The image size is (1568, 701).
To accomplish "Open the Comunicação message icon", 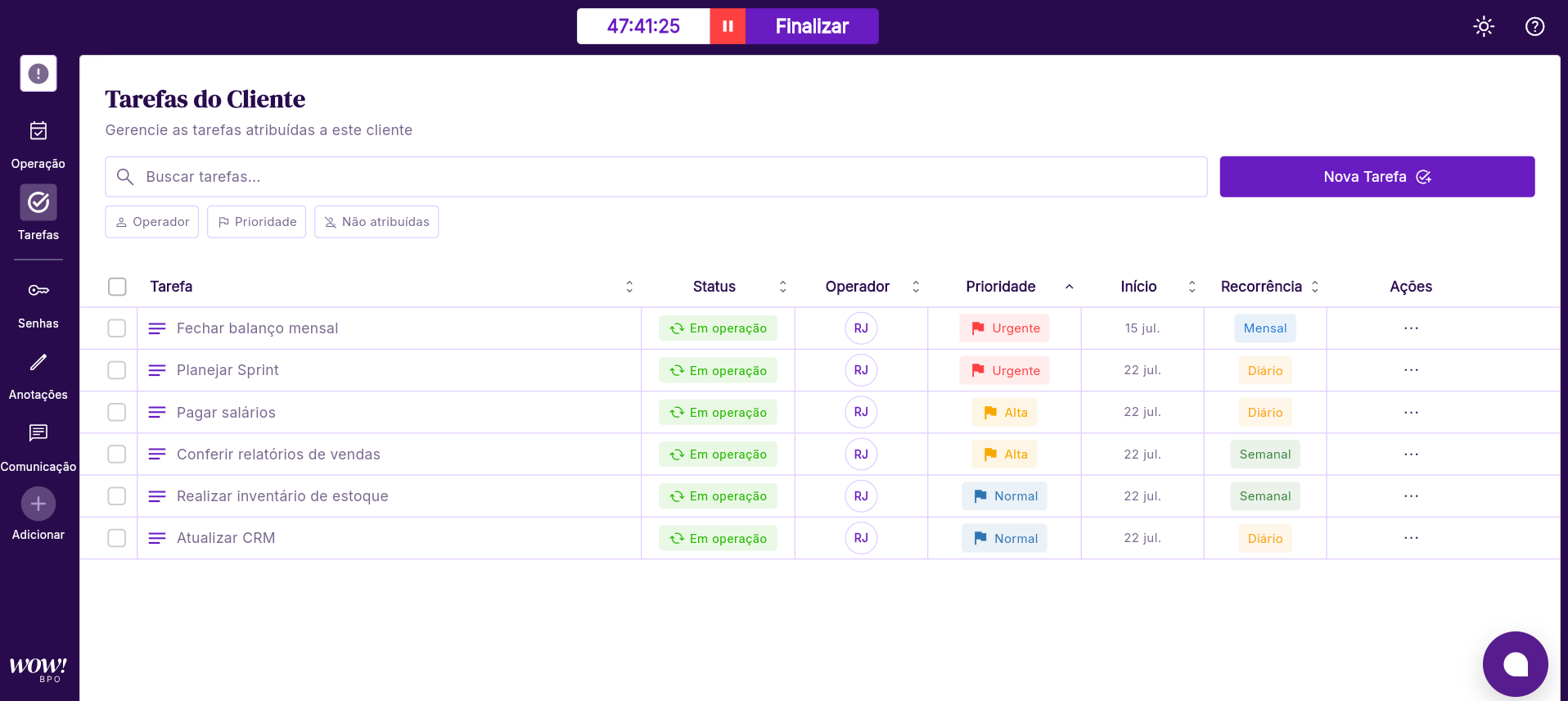I will tap(38, 433).
